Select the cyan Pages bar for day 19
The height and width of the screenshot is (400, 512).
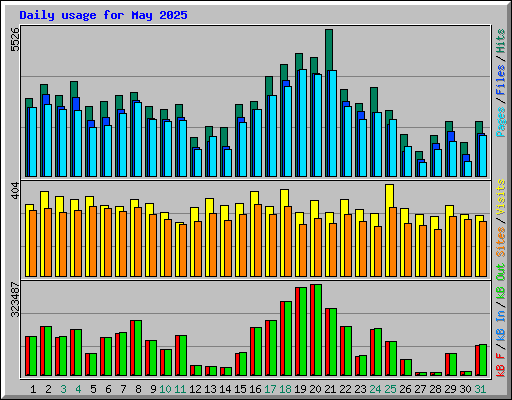(303, 123)
